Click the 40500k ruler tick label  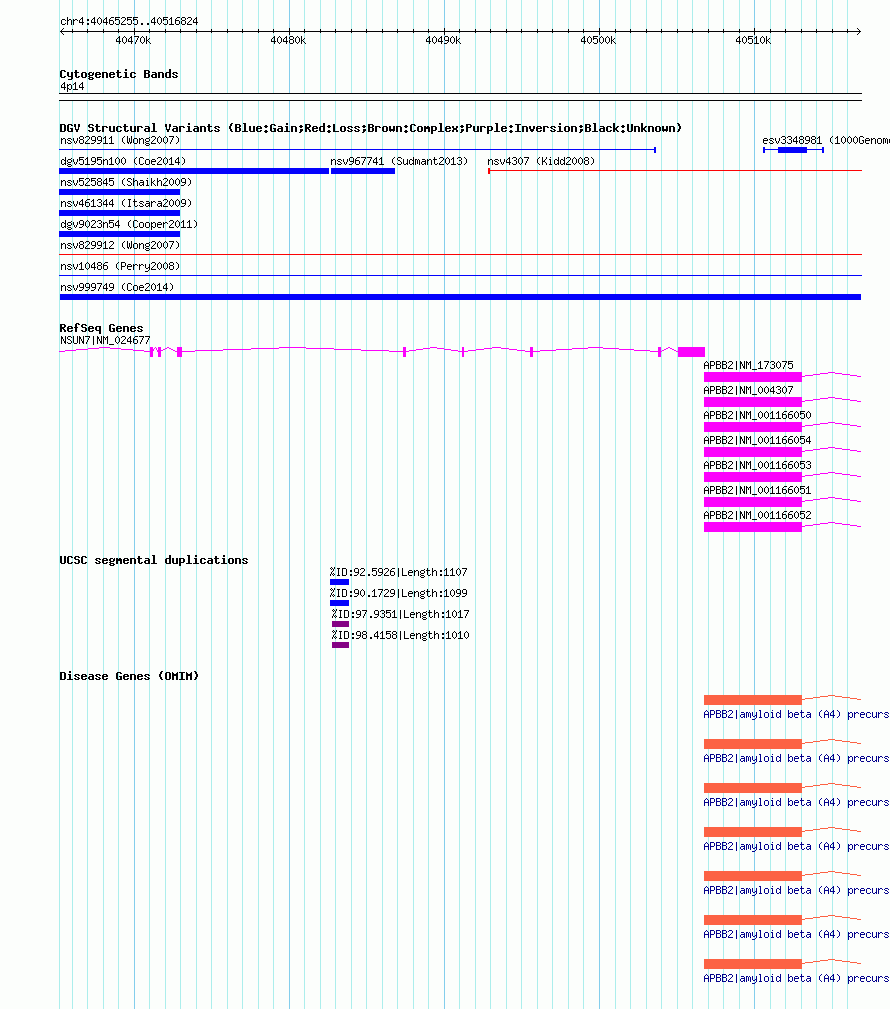coord(598,40)
